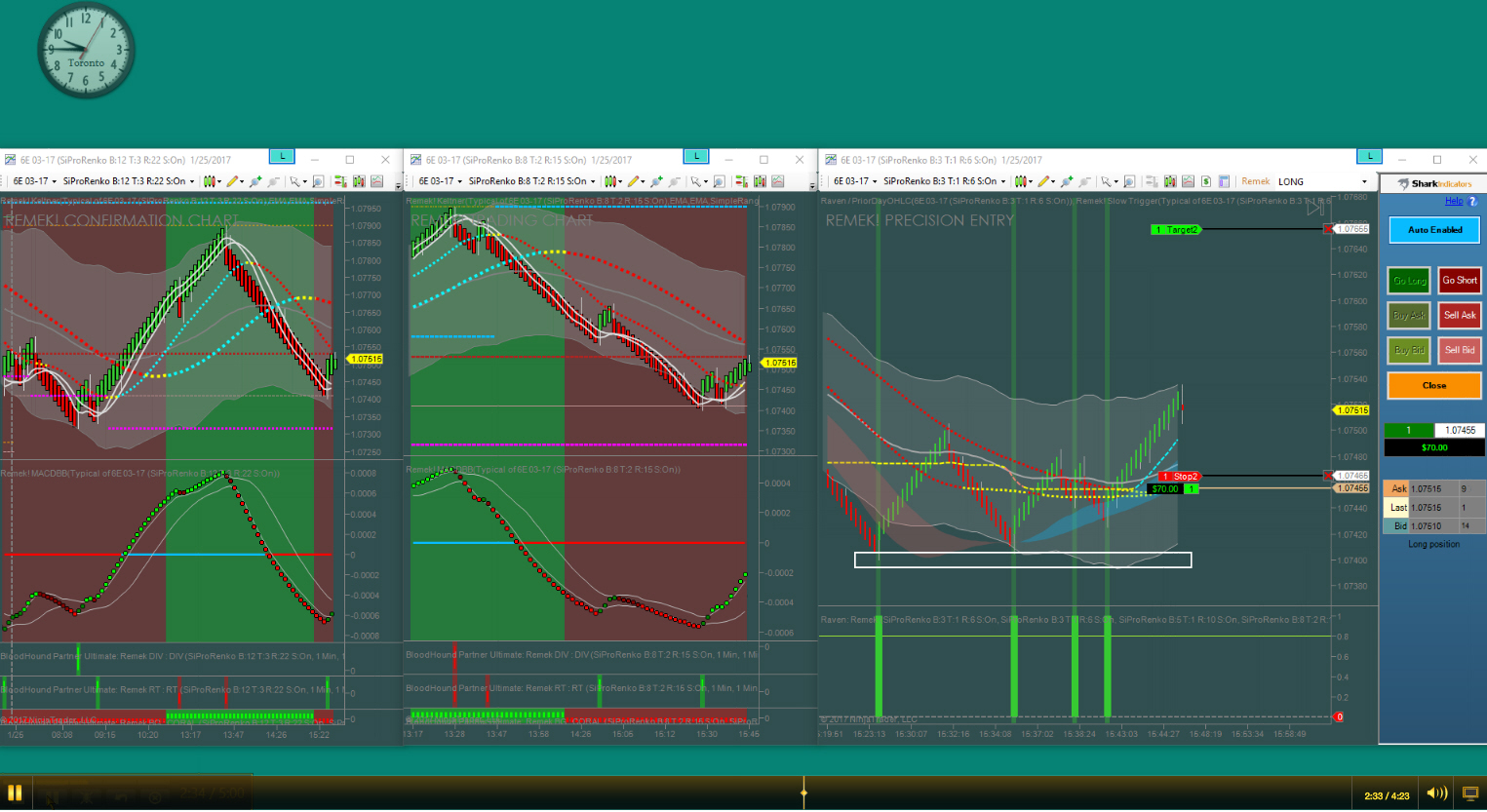The height and width of the screenshot is (812, 1487).
Task: Open instrument 6E 03-17 dropdown in Holding chart
Action: click(x=440, y=181)
